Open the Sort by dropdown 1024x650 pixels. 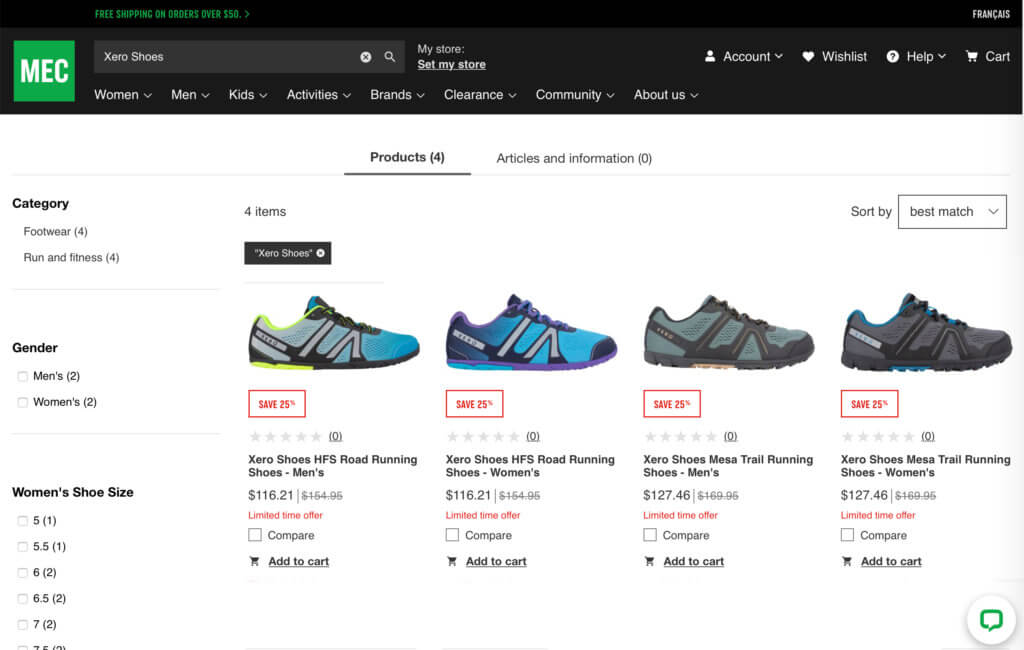[952, 212]
